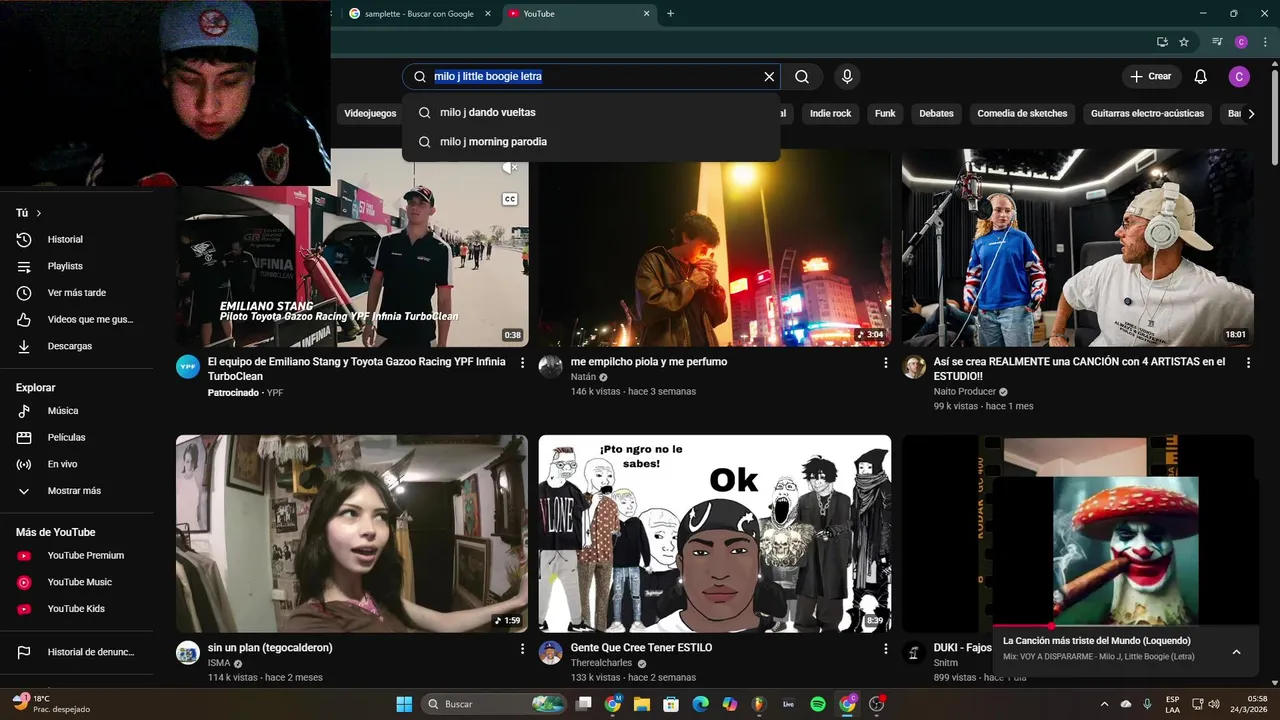Open La Canción más triste del Mundo miniplayer title

1097,641
